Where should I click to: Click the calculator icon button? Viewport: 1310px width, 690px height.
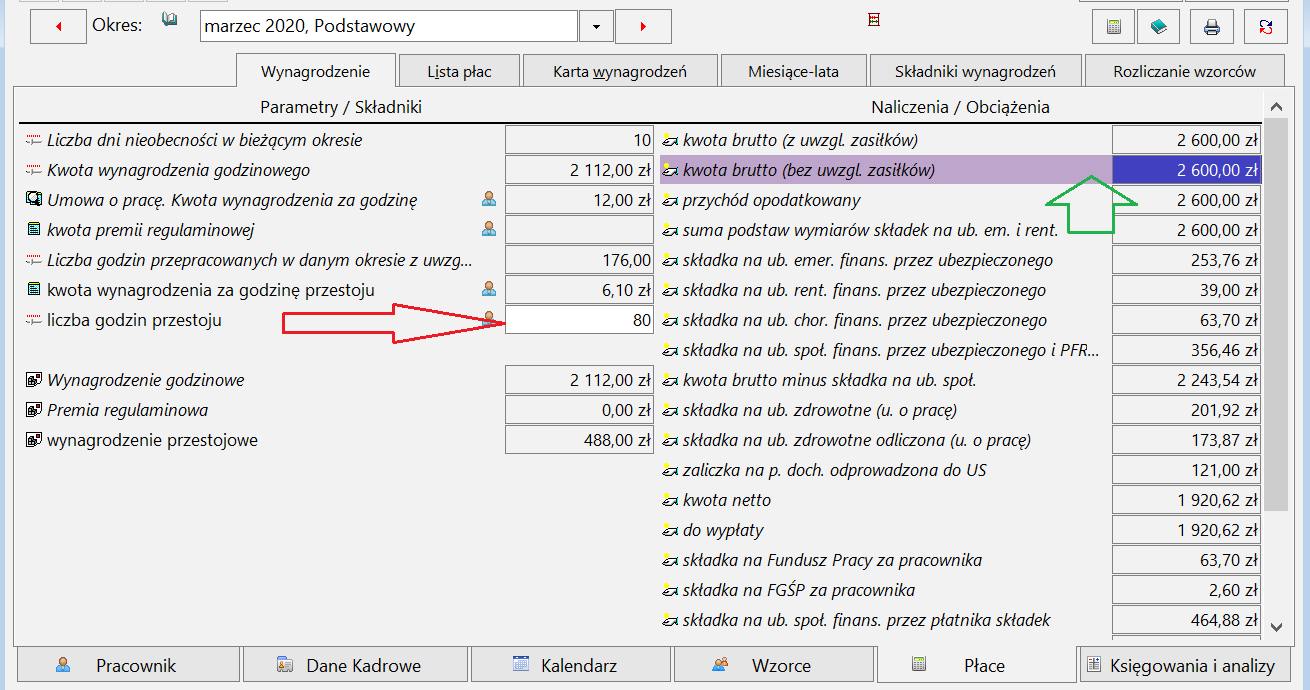1113,27
